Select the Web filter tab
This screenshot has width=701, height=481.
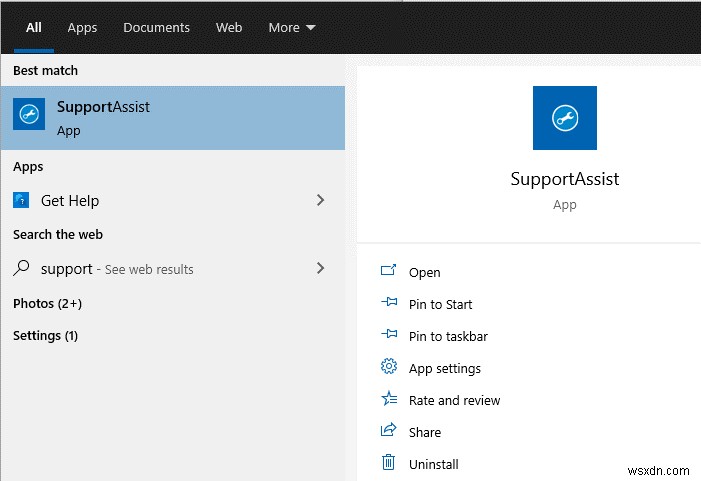tap(229, 27)
